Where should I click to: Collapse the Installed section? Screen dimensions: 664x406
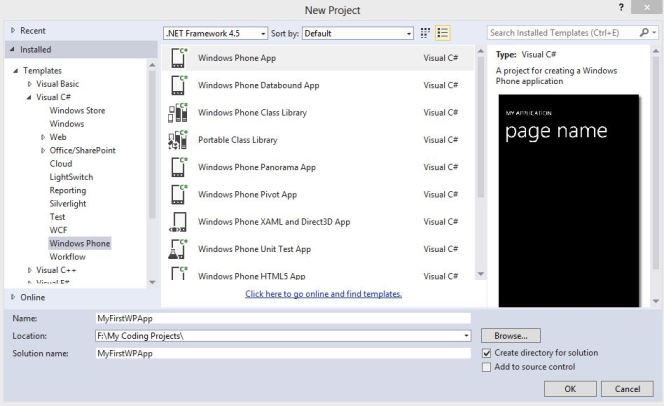(12, 50)
